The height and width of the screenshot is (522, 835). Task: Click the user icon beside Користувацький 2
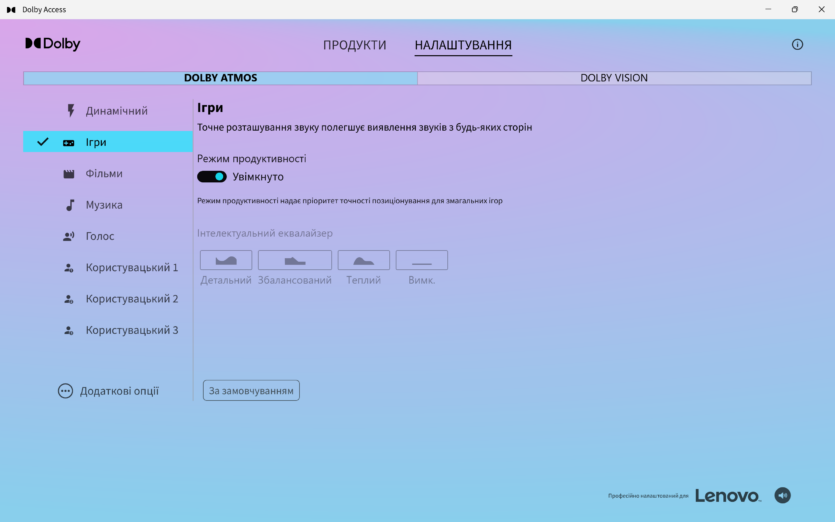69,299
